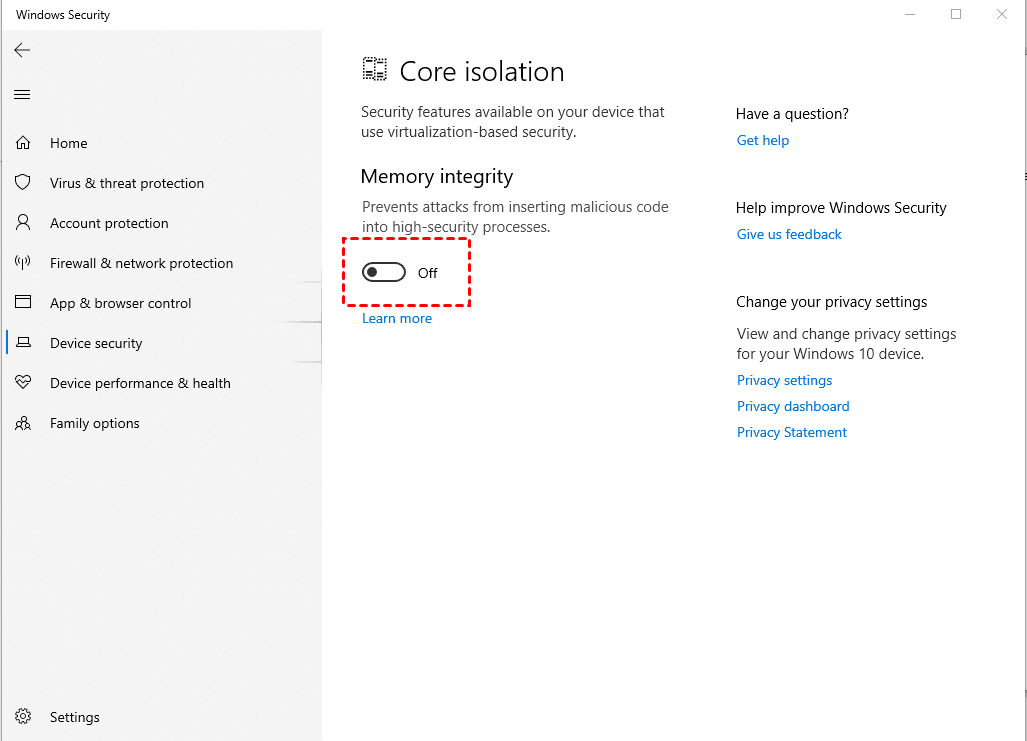Open Settings via the gear icon
The width and height of the screenshot is (1027, 741).
pos(23,717)
